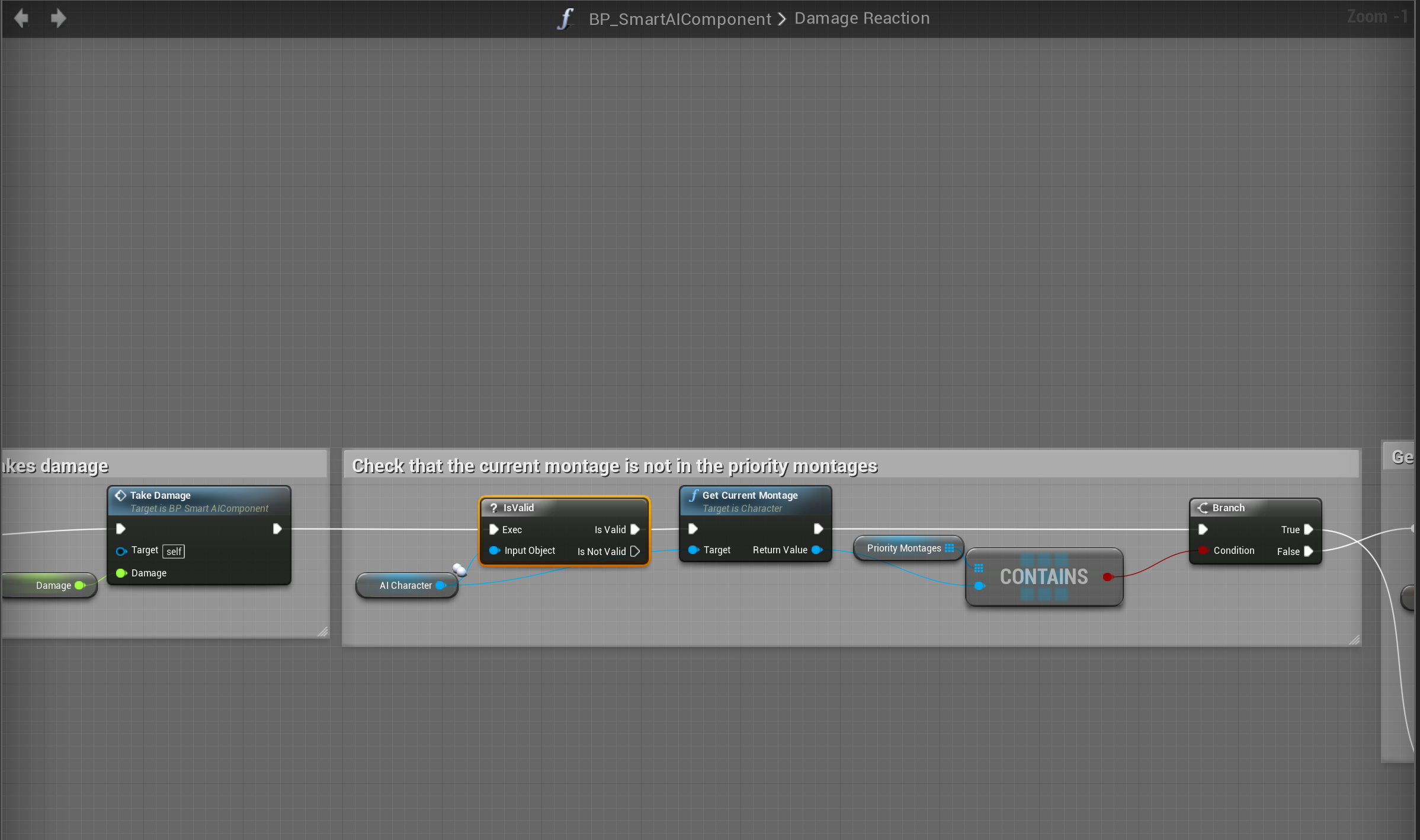Click the forward navigation arrow
Viewport: 1420px width, 840px height.
(58, 18)
